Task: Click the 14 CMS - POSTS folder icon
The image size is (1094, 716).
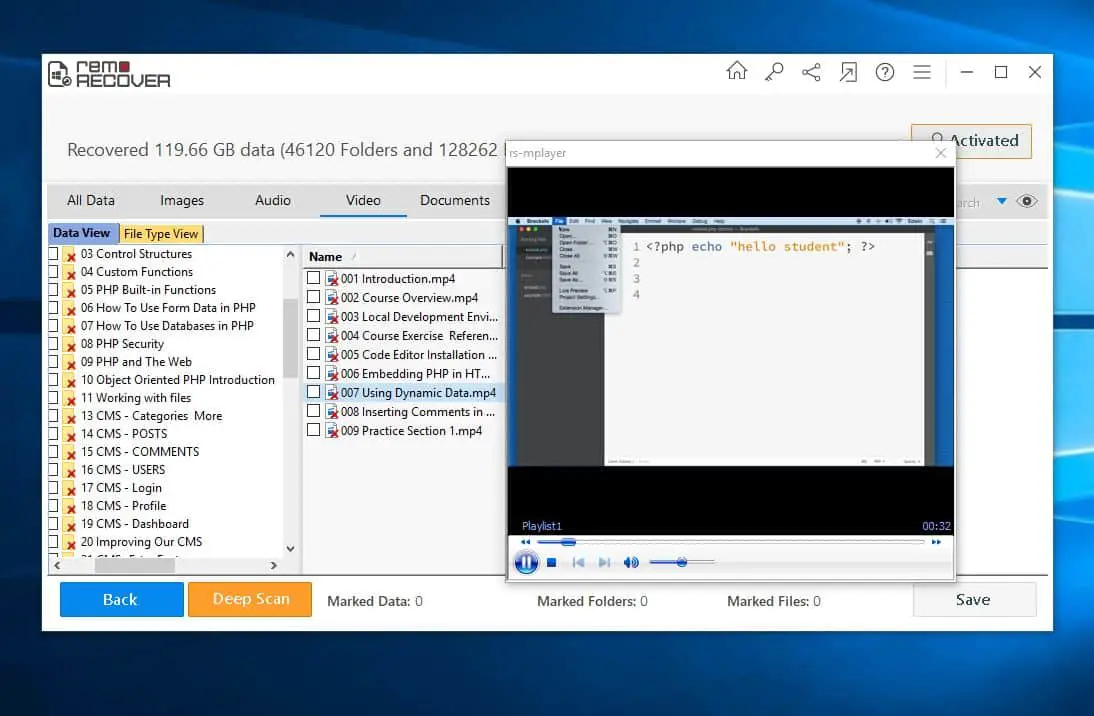Action: point(69,434)
